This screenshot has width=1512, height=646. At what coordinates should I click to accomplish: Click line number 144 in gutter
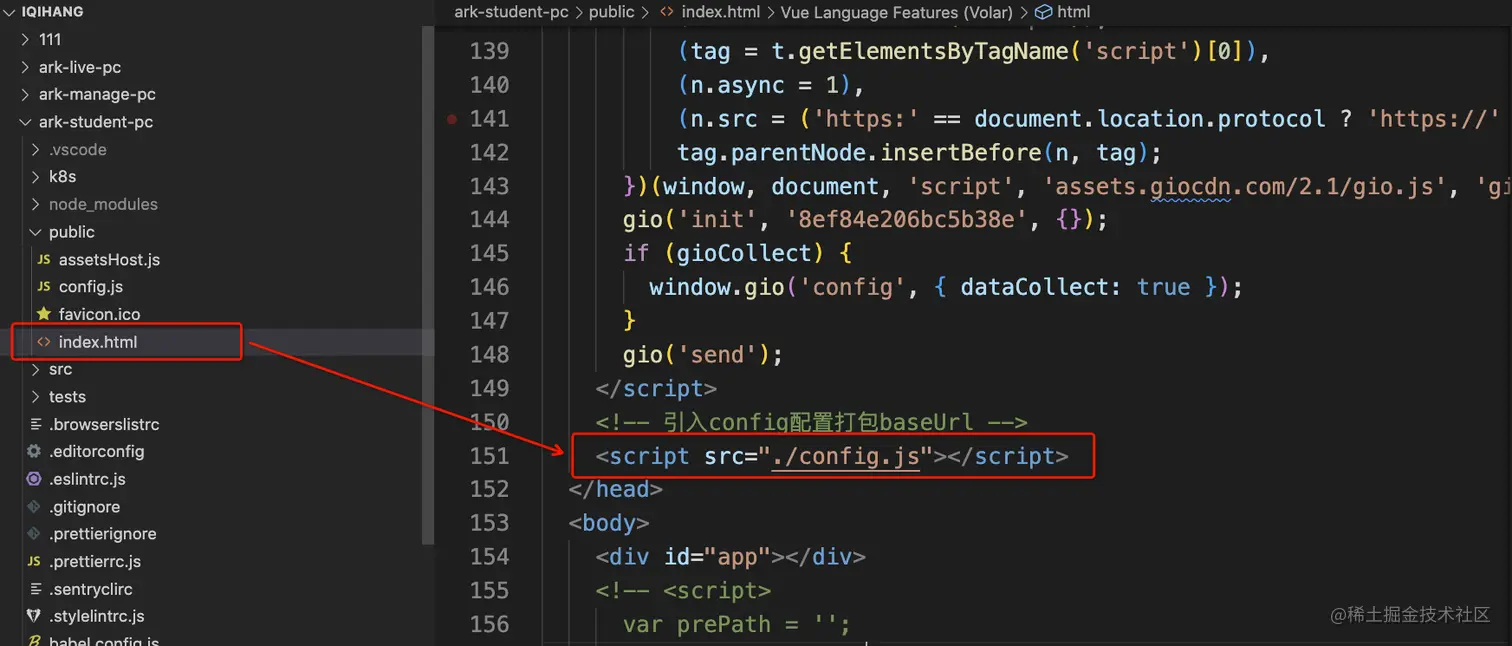click(489, 220)
